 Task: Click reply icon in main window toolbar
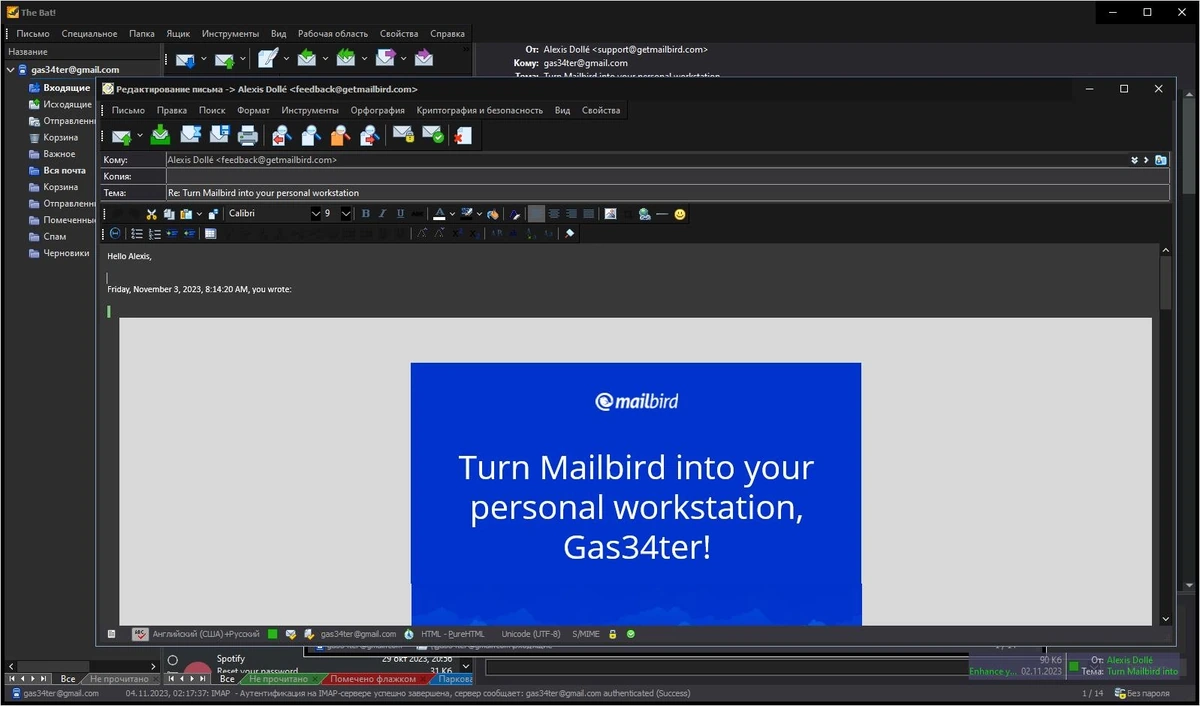[307, 58]
